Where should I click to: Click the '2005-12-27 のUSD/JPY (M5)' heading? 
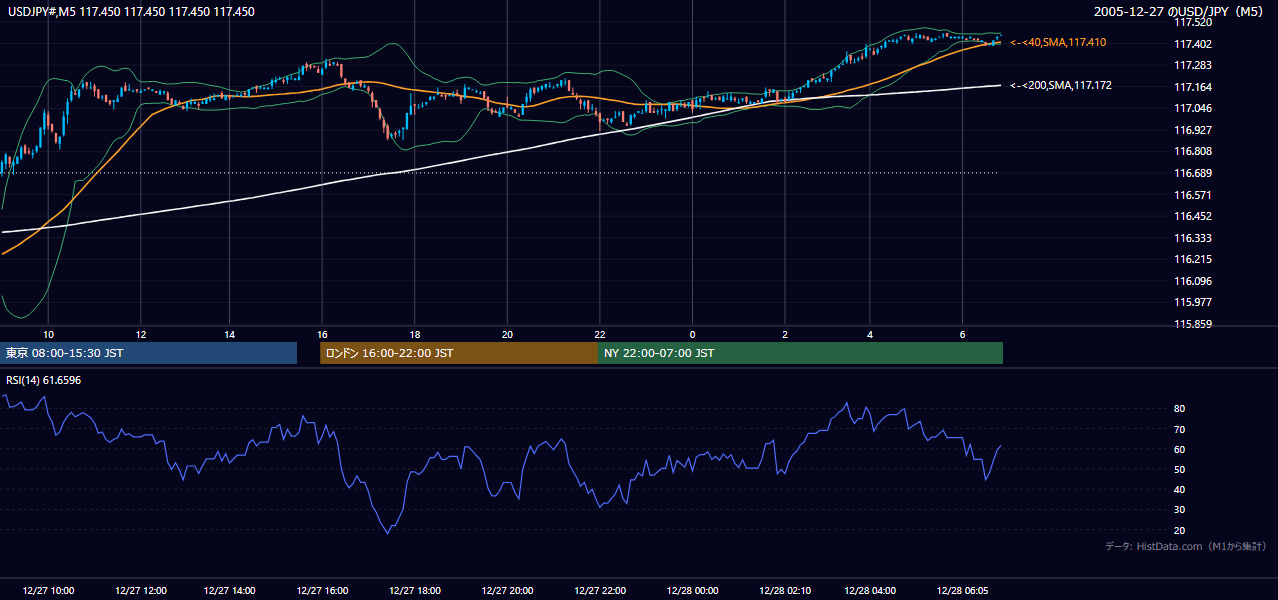[x=1181, y=12]
